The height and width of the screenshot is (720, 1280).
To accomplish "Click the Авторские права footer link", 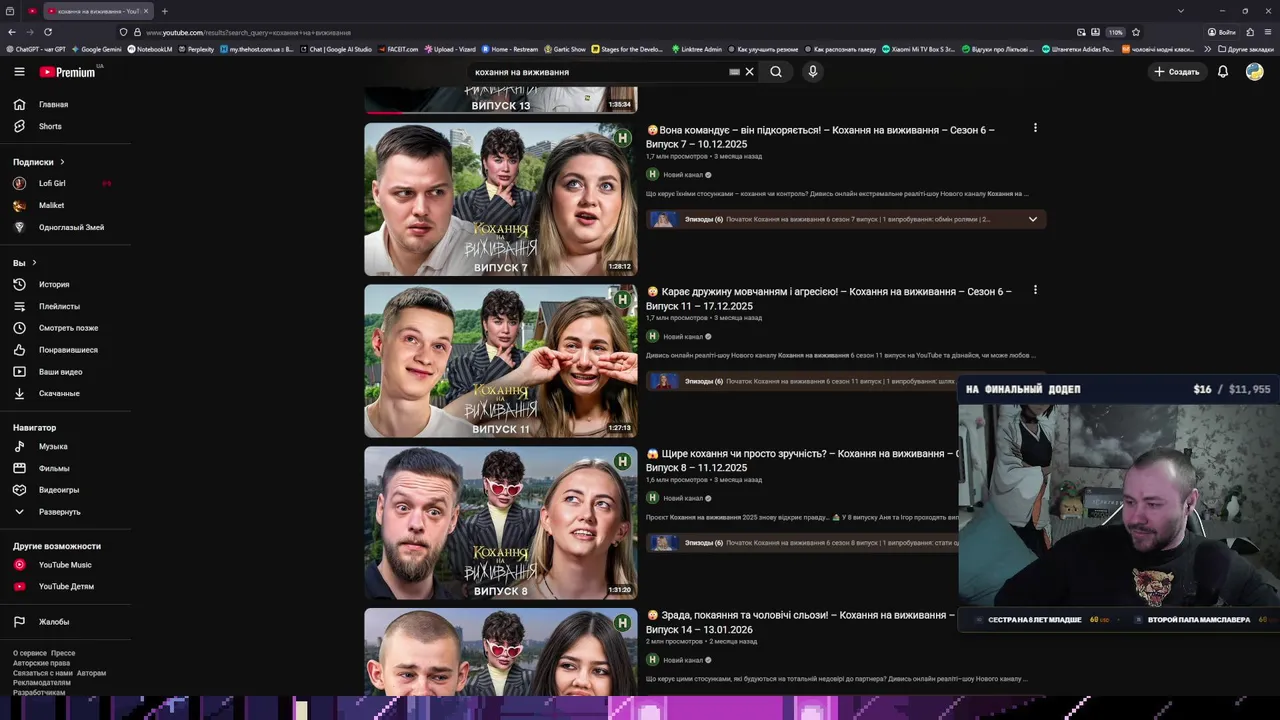I will [x=41, y=663].
